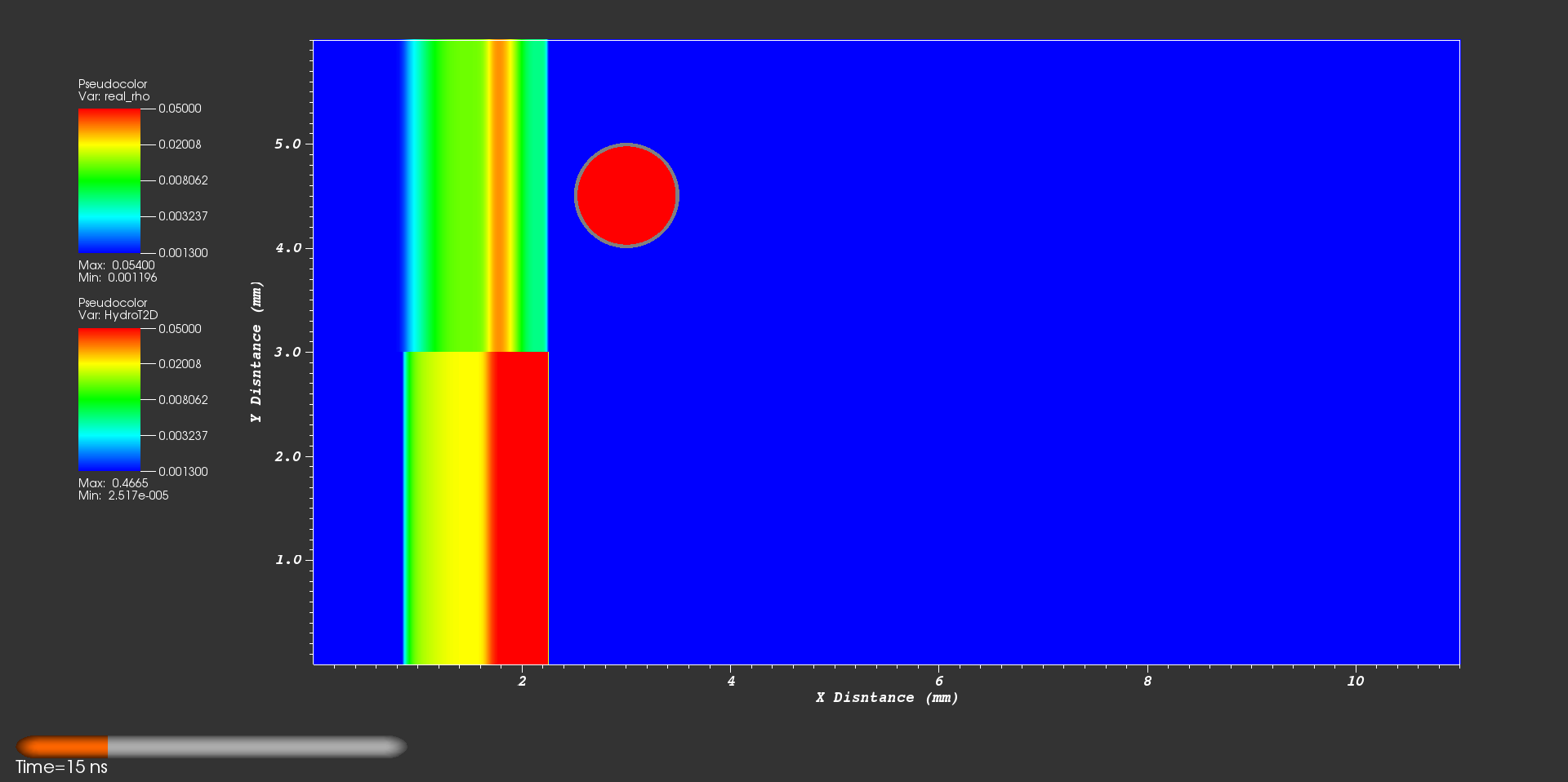Click 'Var: real_rho' legend label
1568x782 pixels.
(114, 96)
